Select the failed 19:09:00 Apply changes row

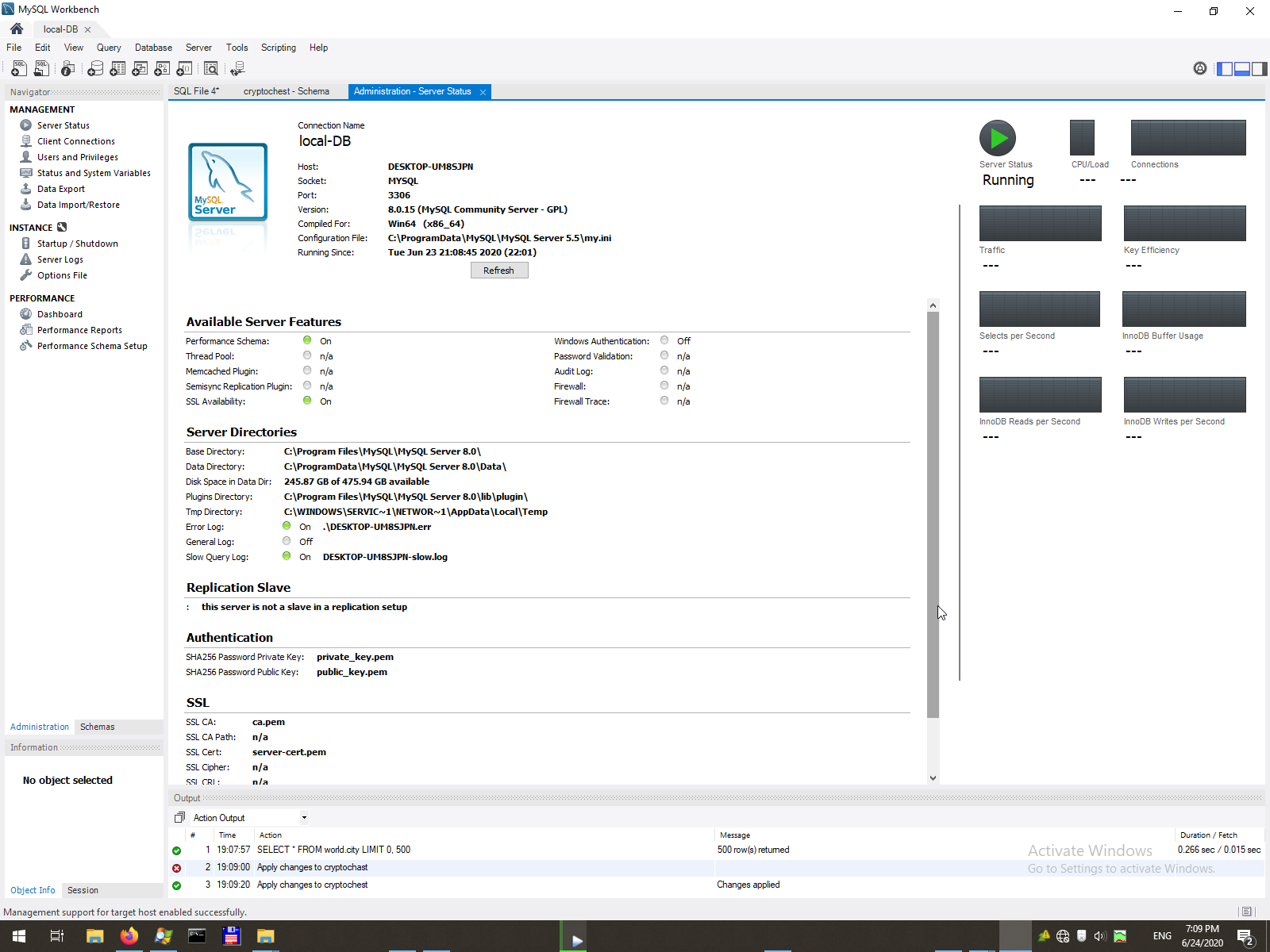[x=718, y=868]
